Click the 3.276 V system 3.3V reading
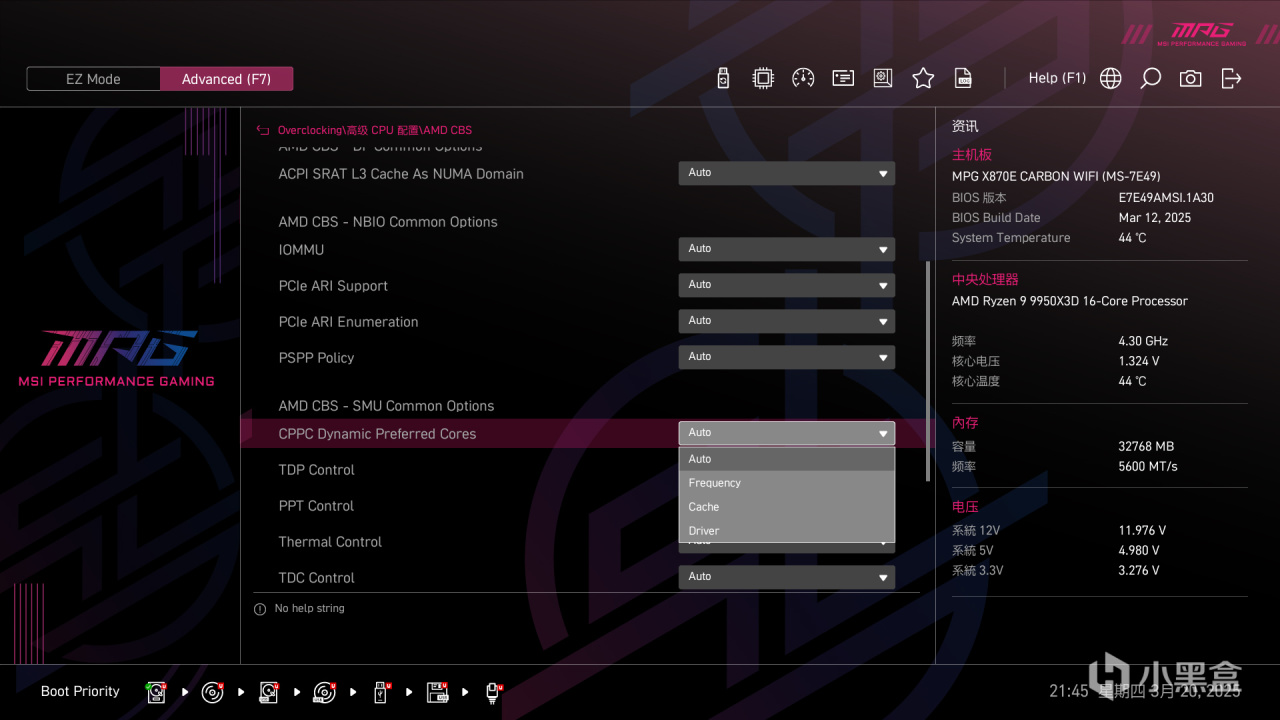1280x720 pixels. click(x=1140, y=571)
